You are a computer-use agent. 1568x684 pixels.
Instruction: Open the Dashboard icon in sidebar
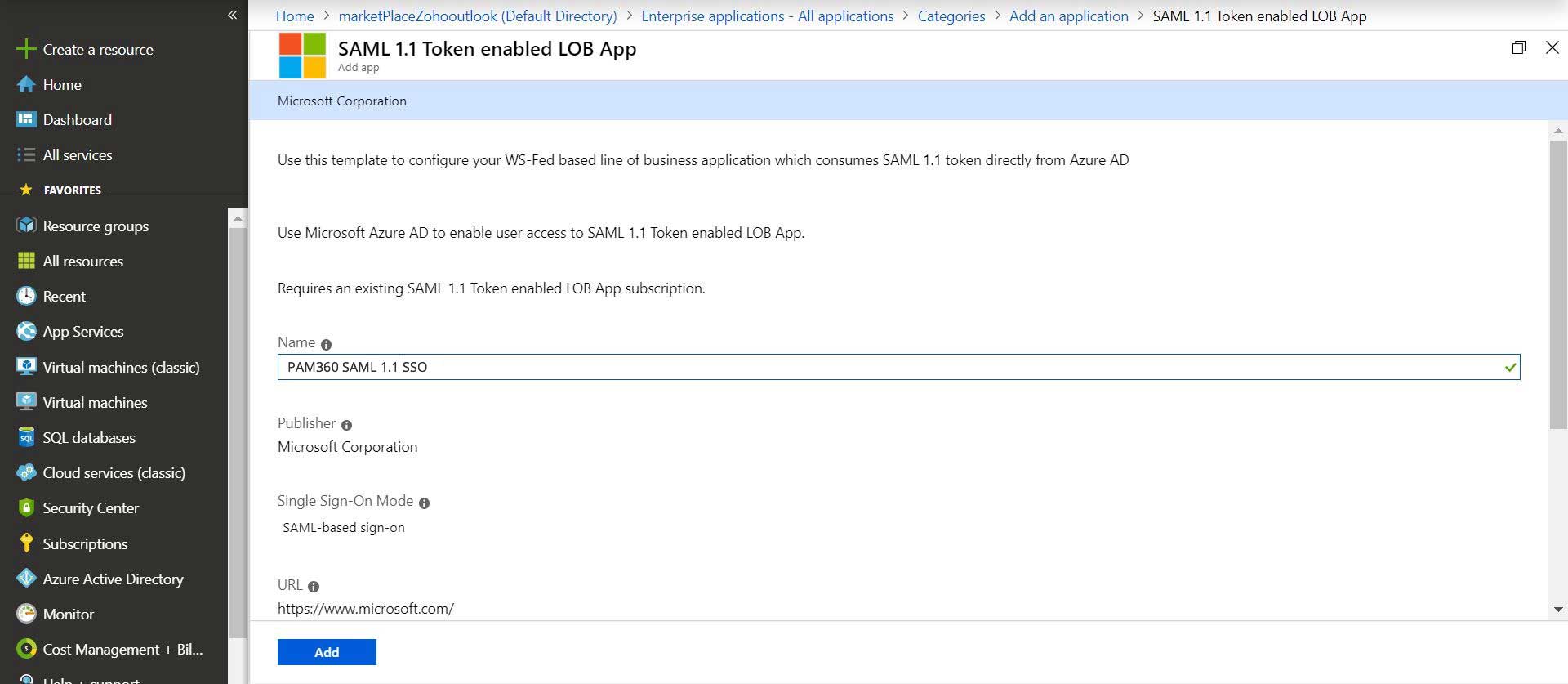pos(26,120)
